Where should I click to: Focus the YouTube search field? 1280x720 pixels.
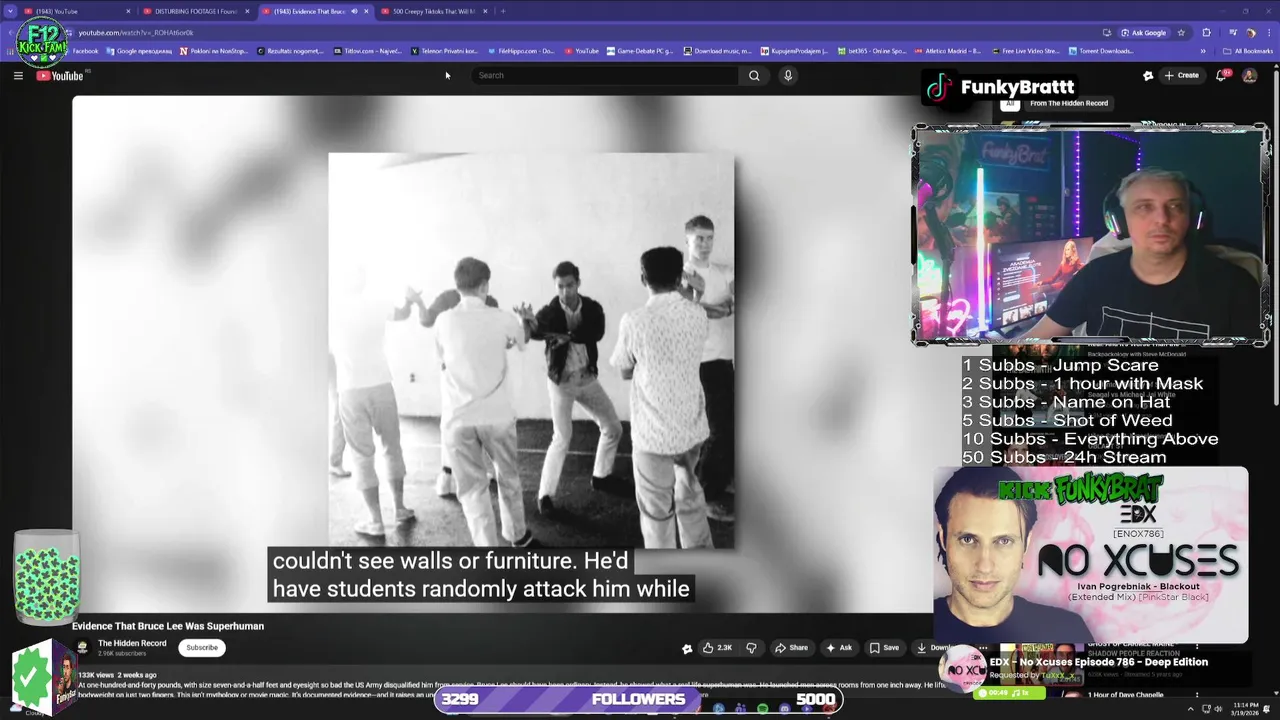(605, 75)
